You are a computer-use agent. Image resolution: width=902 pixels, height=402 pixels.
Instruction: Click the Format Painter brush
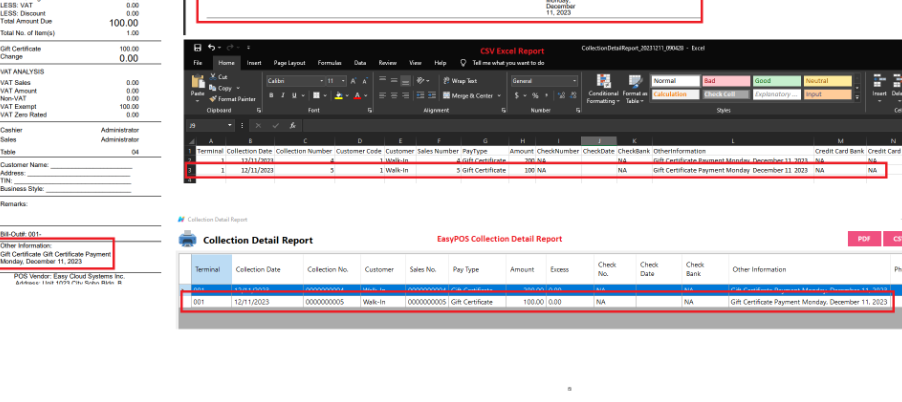(x=213, y=99)
